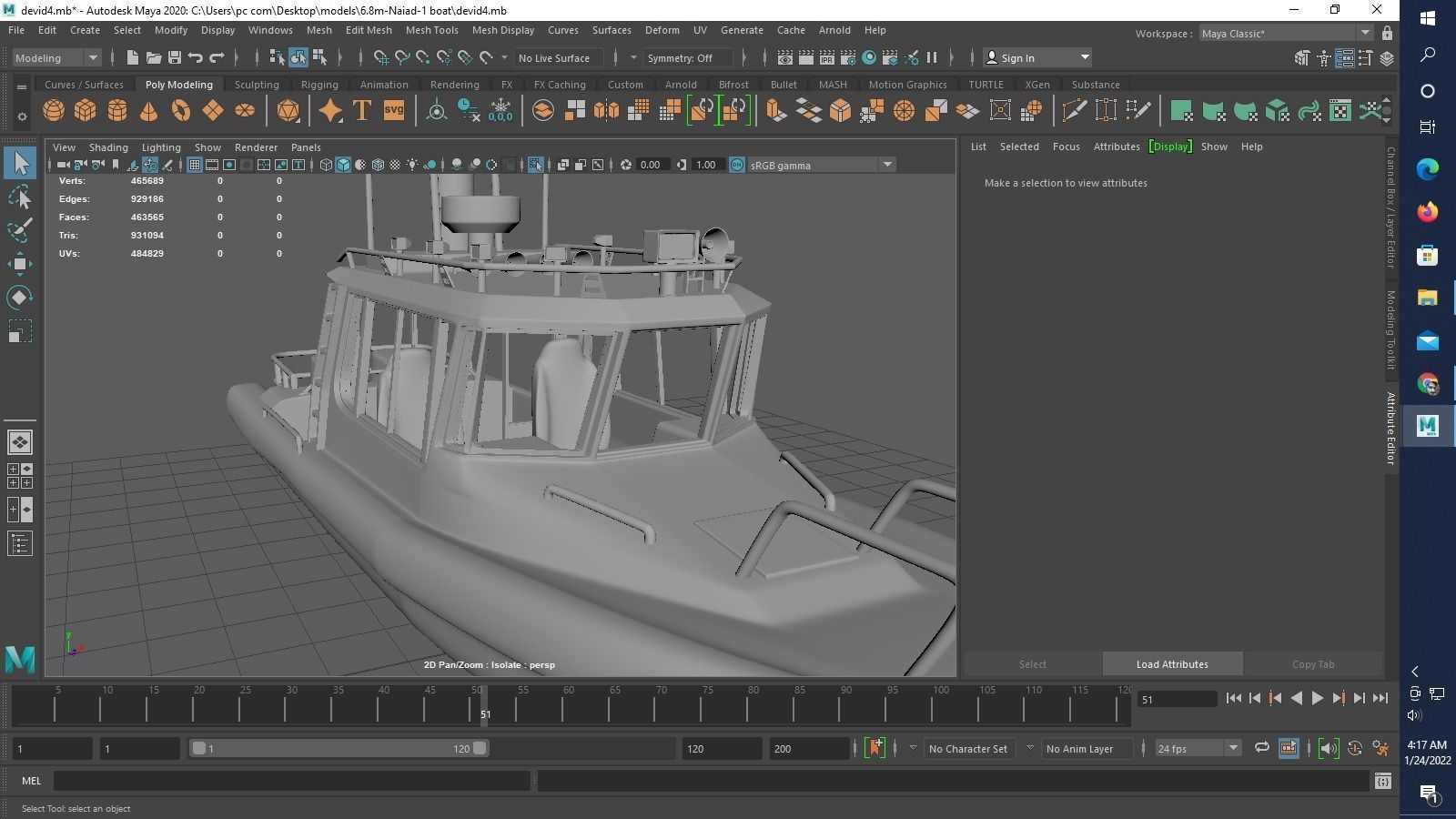The width and height of the screenshot is (1456, 819).
Task: Open the Workspace Maya Classic dropdown
Action: click(x=1285, y=34)
